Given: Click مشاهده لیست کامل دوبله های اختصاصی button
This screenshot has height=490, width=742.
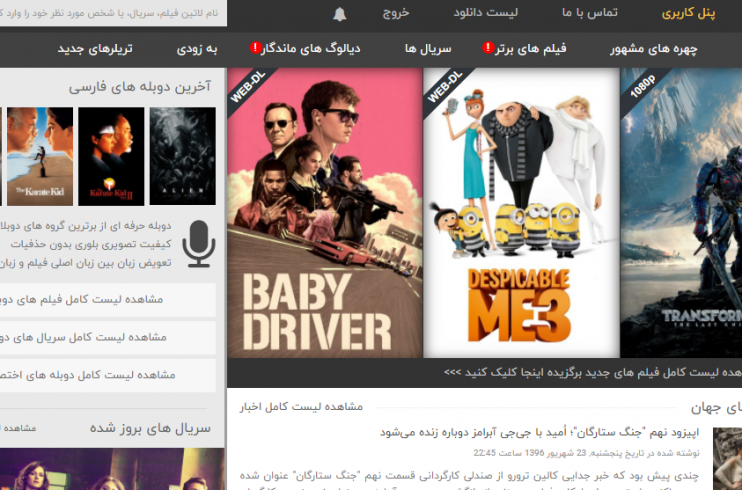Looking at the screenshot, I should click(108, 375).
